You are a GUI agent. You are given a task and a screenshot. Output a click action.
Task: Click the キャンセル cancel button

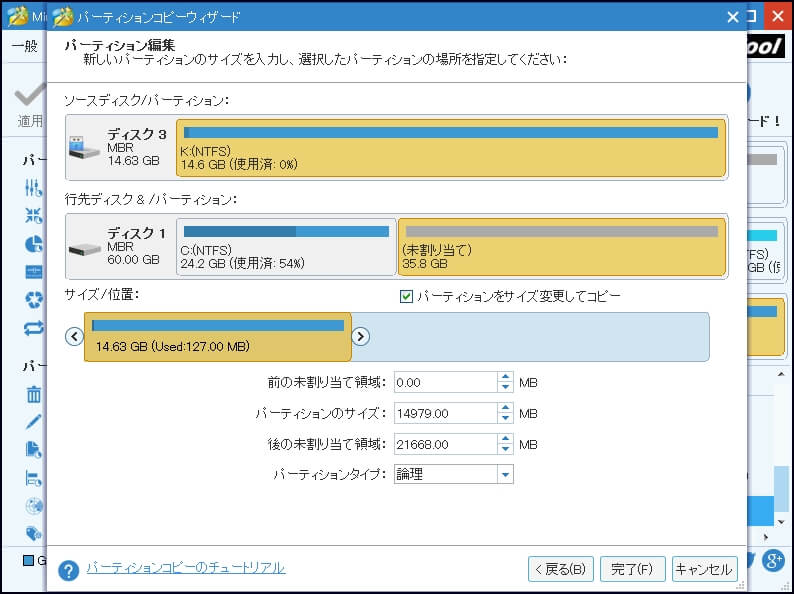704,569
